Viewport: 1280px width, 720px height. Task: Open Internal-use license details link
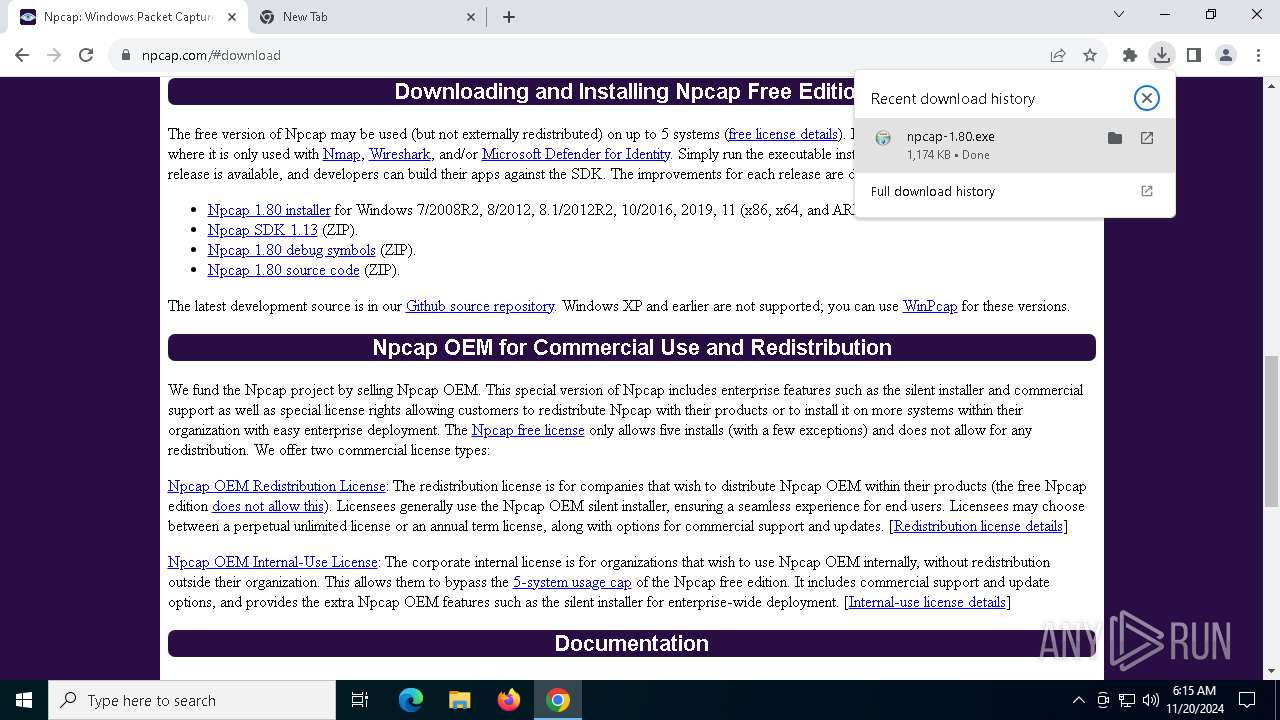pos(927,602)
